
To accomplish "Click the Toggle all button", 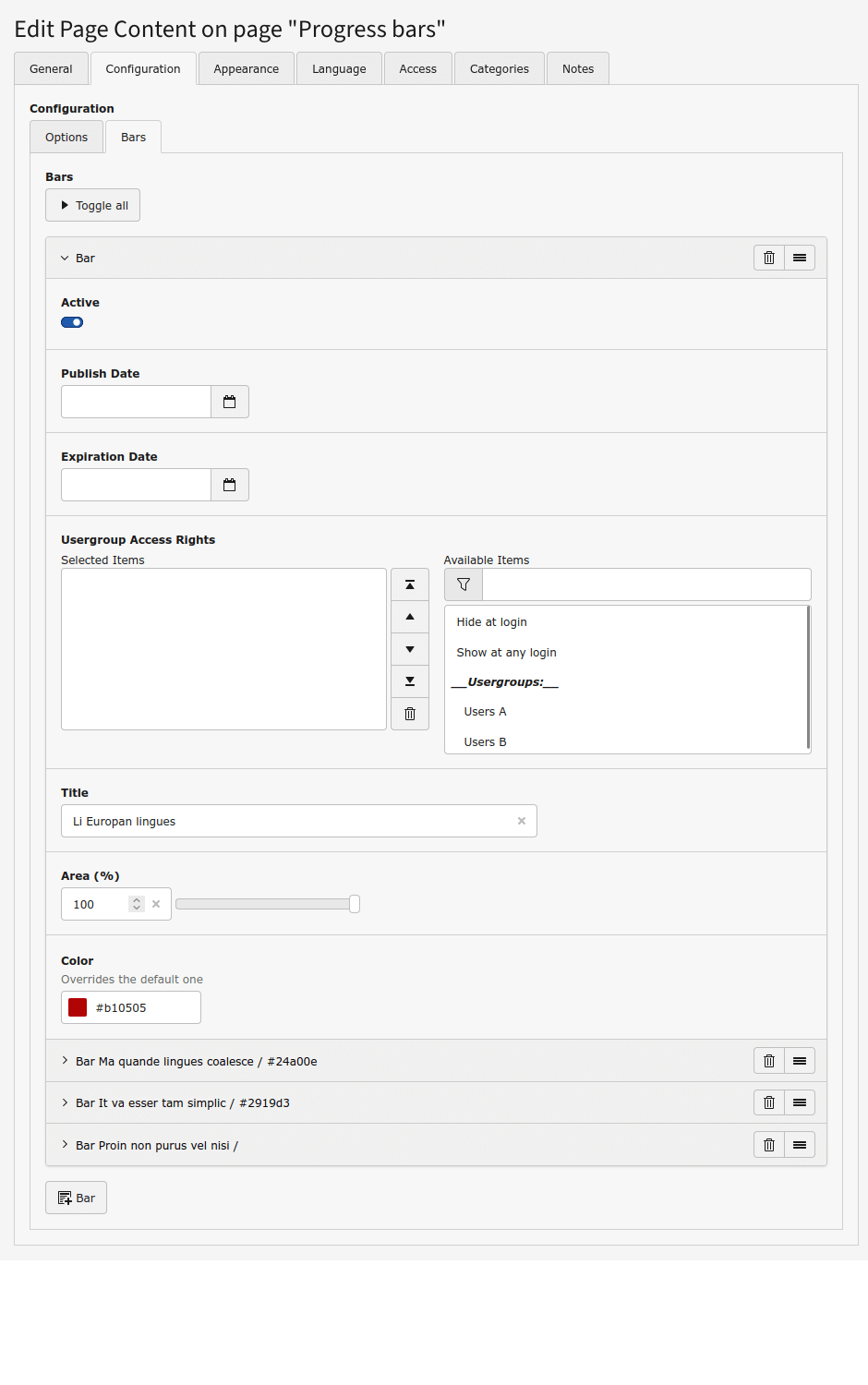I will tap(93, 206).
